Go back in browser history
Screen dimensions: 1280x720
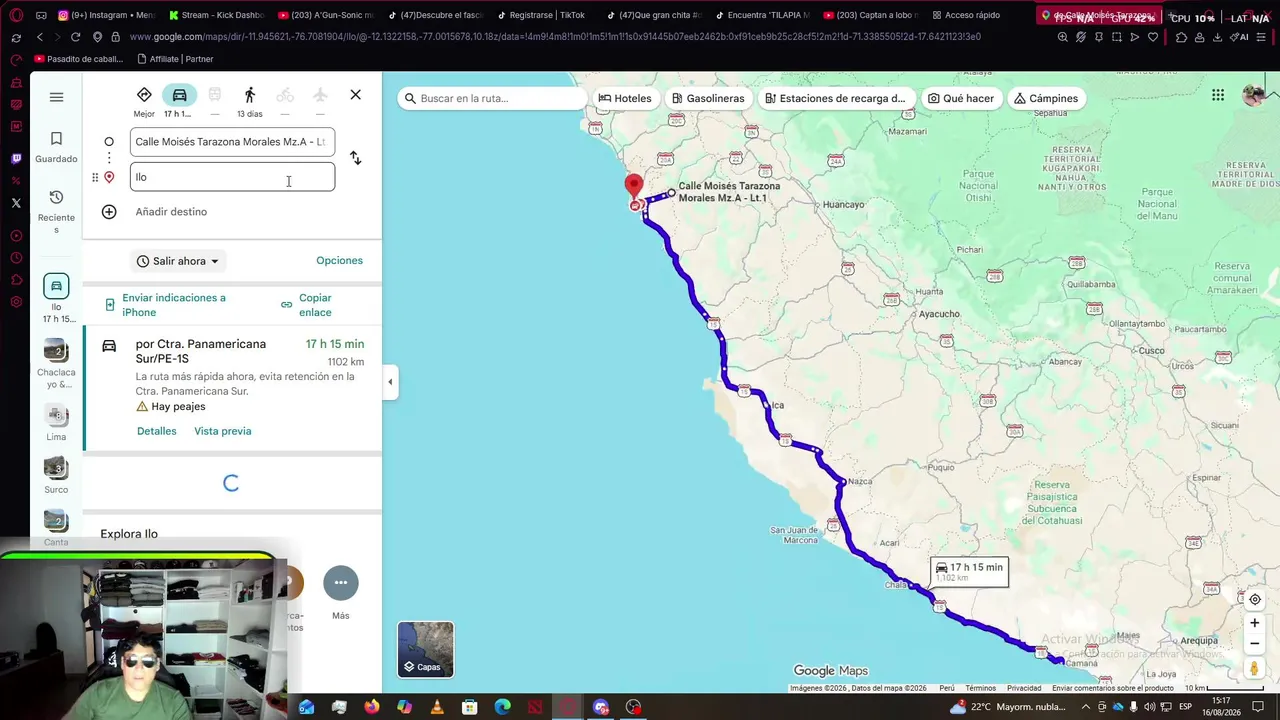[39, 37]
